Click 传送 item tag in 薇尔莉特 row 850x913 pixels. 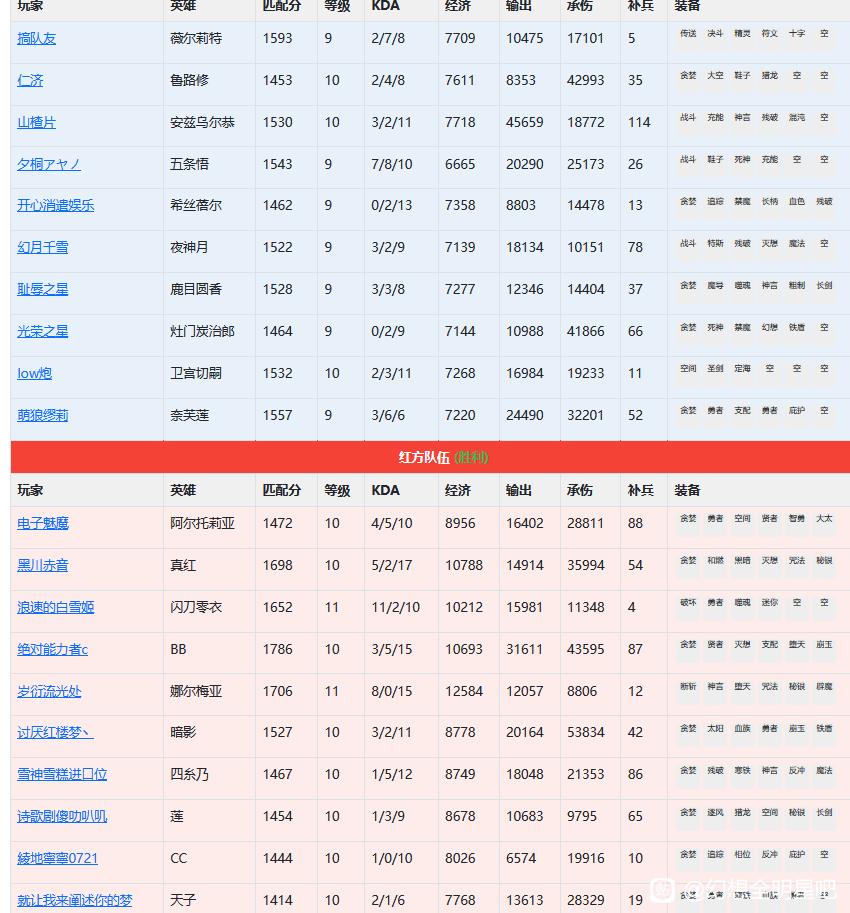pyautogui.click(x=688, y=34)
